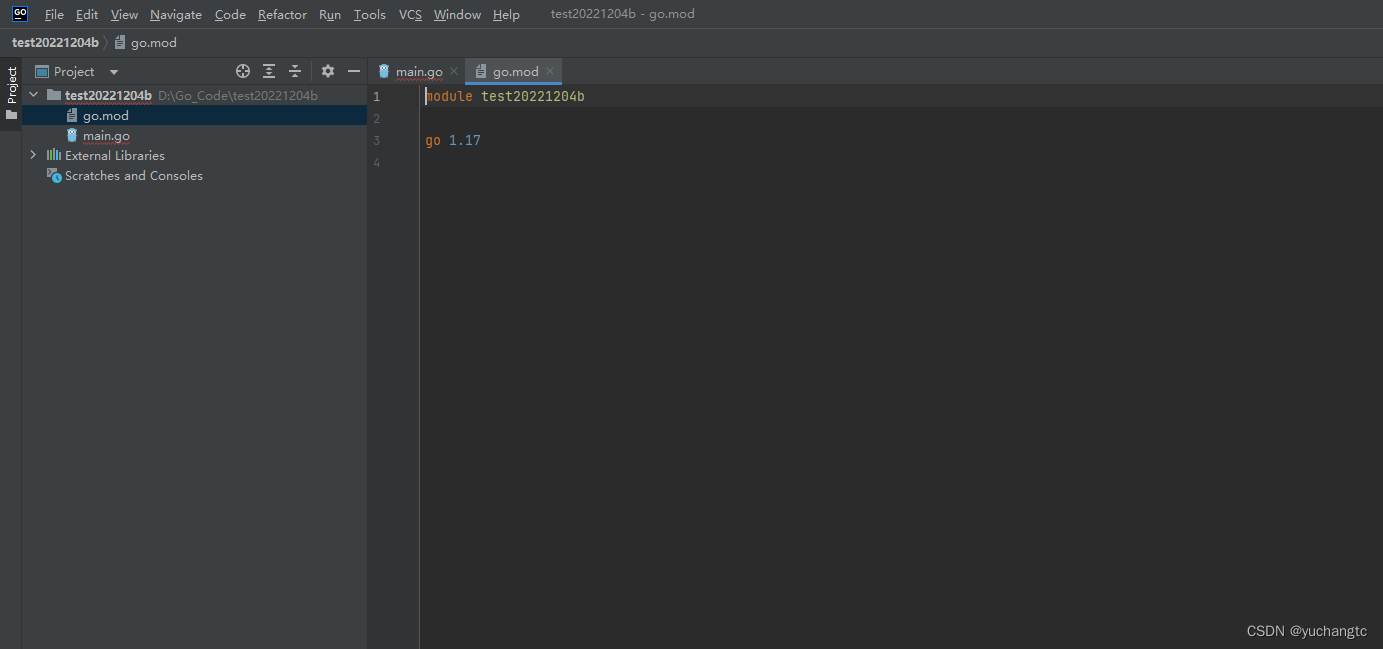Toggle visibility of the Project sidebar stripe folder icon
The image size is (1383, 649).
coord(10,114)
